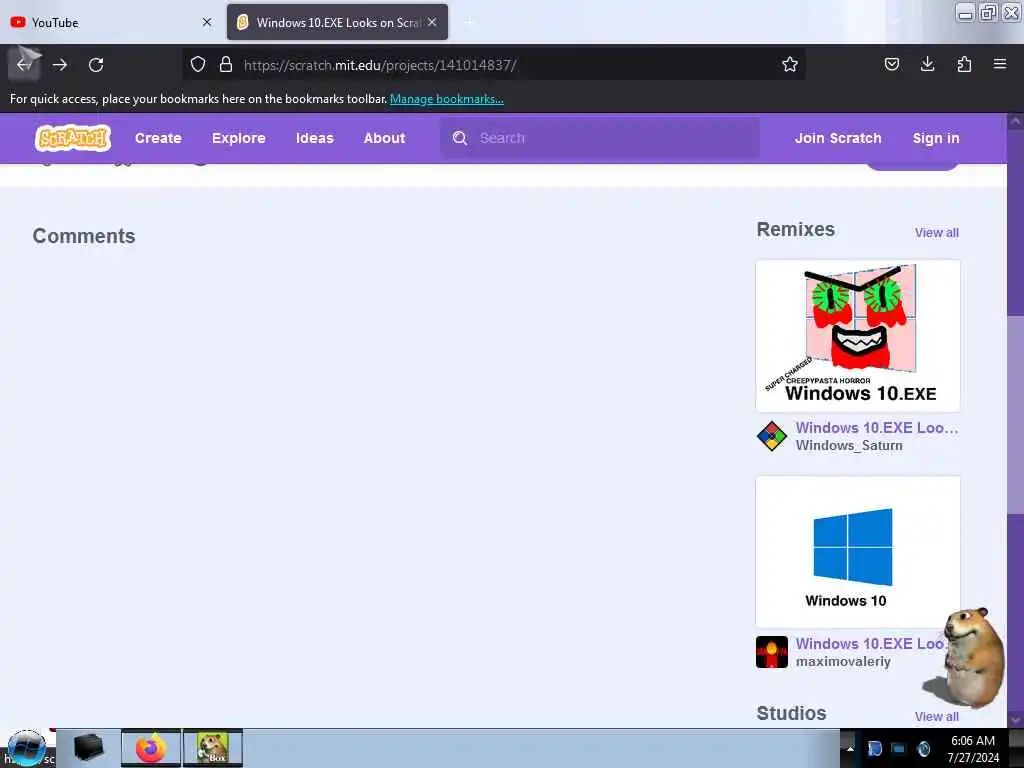Show hidden system tray icons arrow
The height and width of the screenshot is (768, 1024).
click(850, 748)
